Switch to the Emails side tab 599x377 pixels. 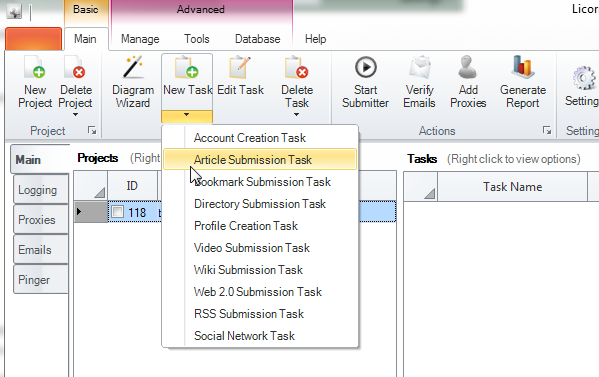(x=40, y=250)
